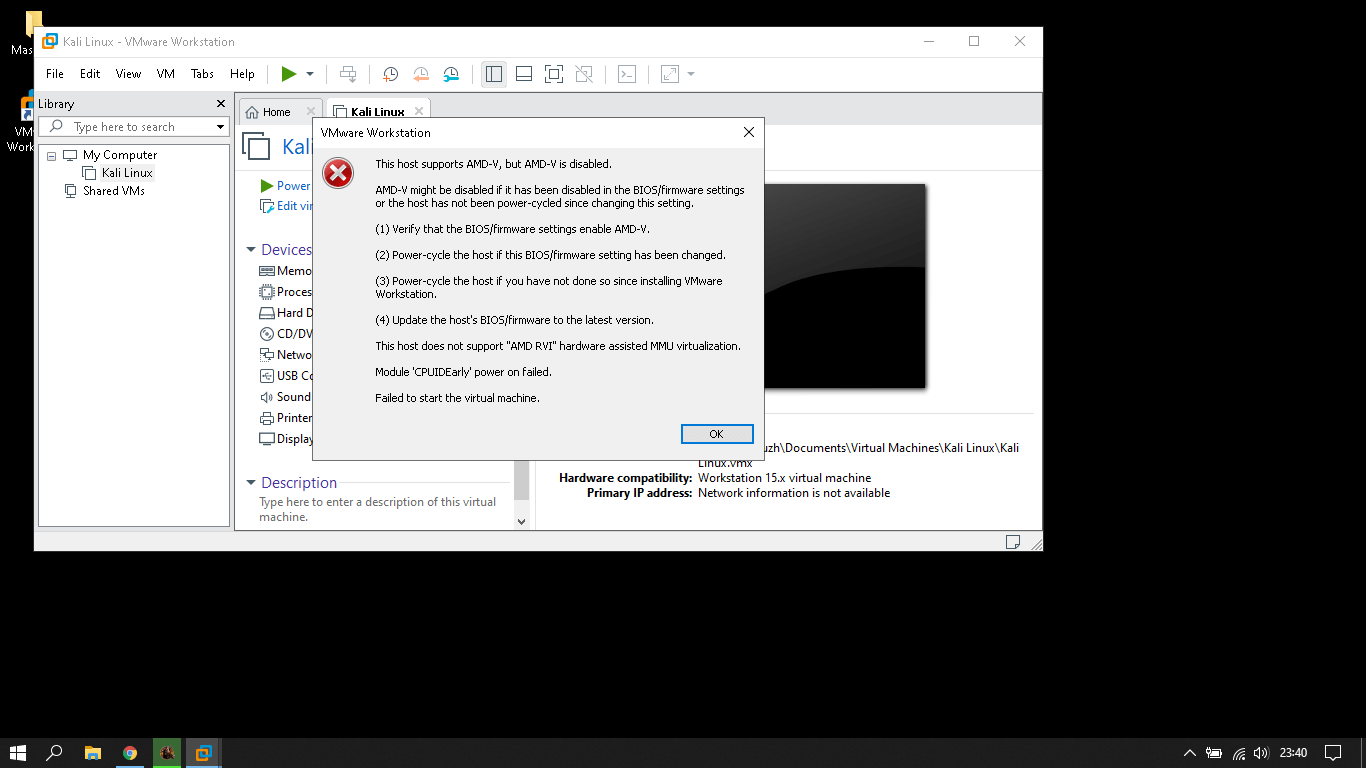Click the Processors device icon

tap(267, 292)
